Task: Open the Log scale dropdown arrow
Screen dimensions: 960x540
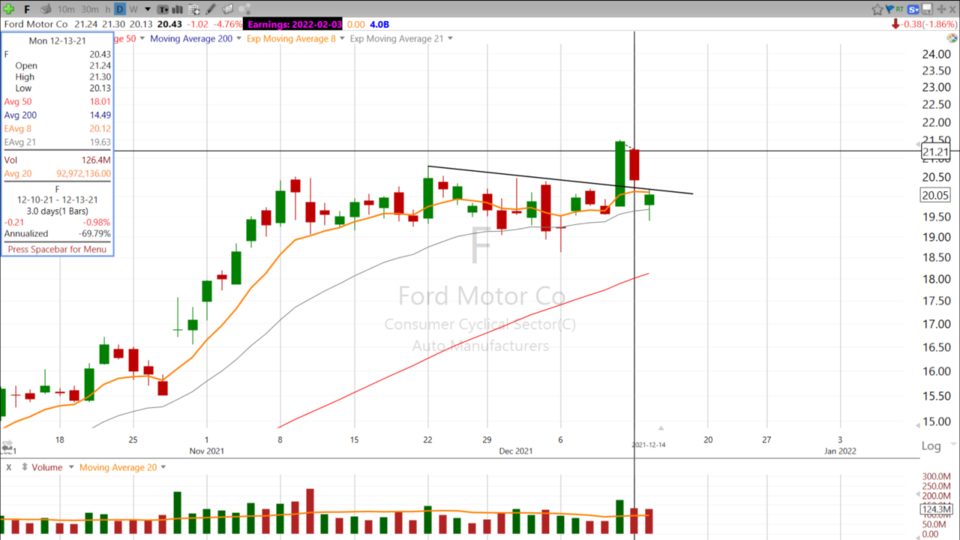Action: click(953, 443)
